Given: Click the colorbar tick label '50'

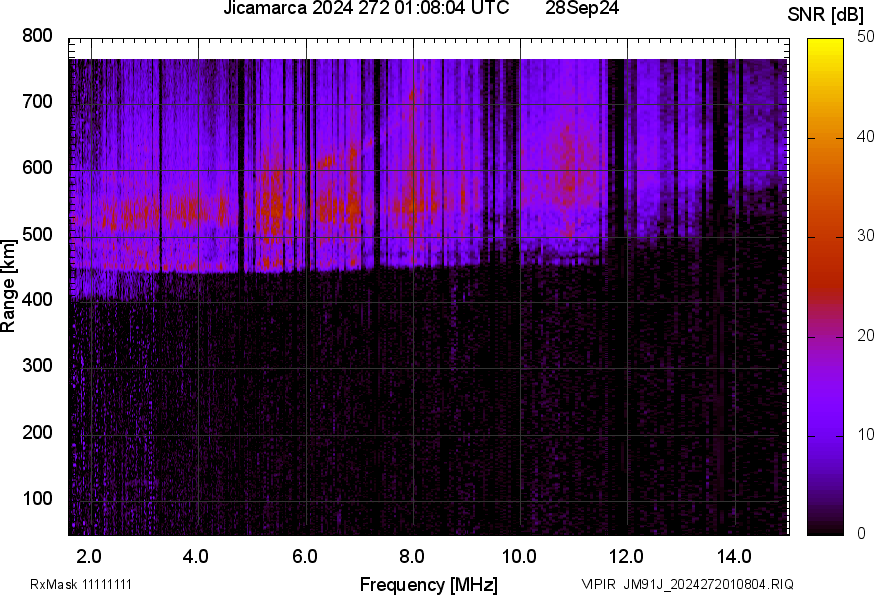Looking at the screenshot, I should (866, 38).
